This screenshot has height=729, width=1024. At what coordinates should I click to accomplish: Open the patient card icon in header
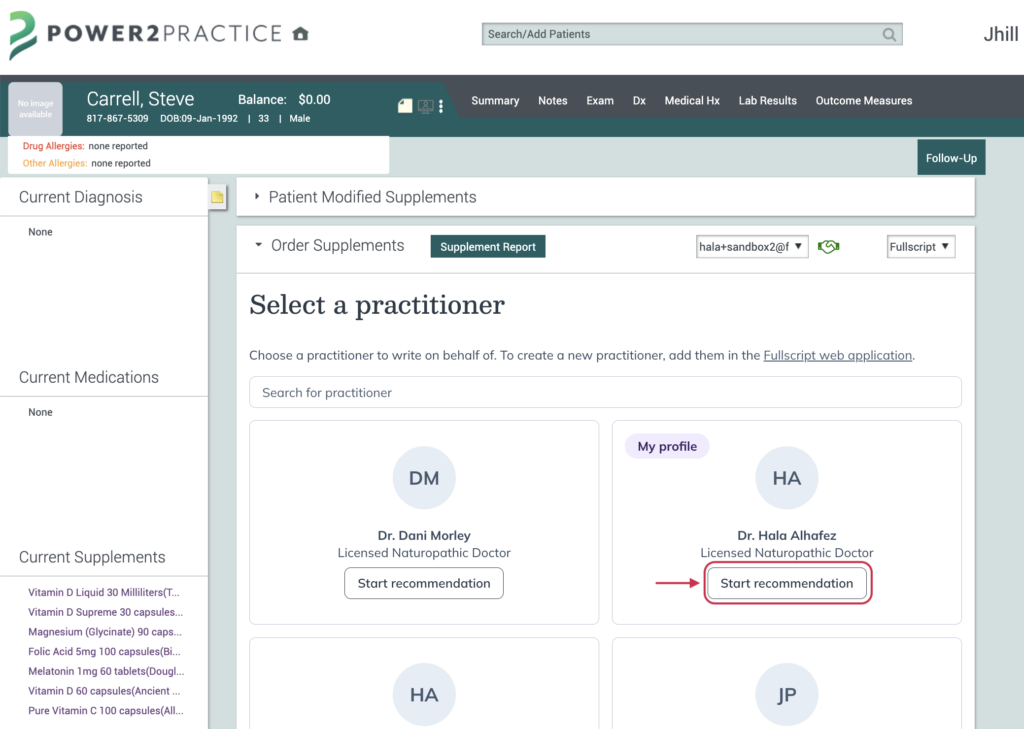coord(405,106)
